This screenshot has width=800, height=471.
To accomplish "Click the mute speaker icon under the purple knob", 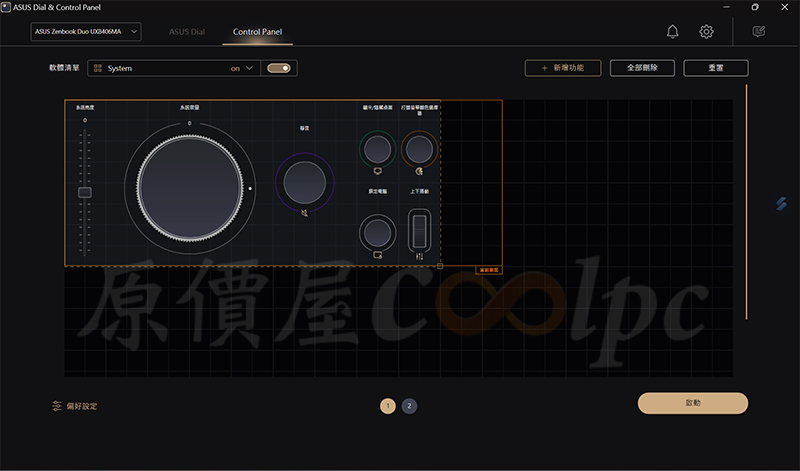I will [x=305, y=213].
